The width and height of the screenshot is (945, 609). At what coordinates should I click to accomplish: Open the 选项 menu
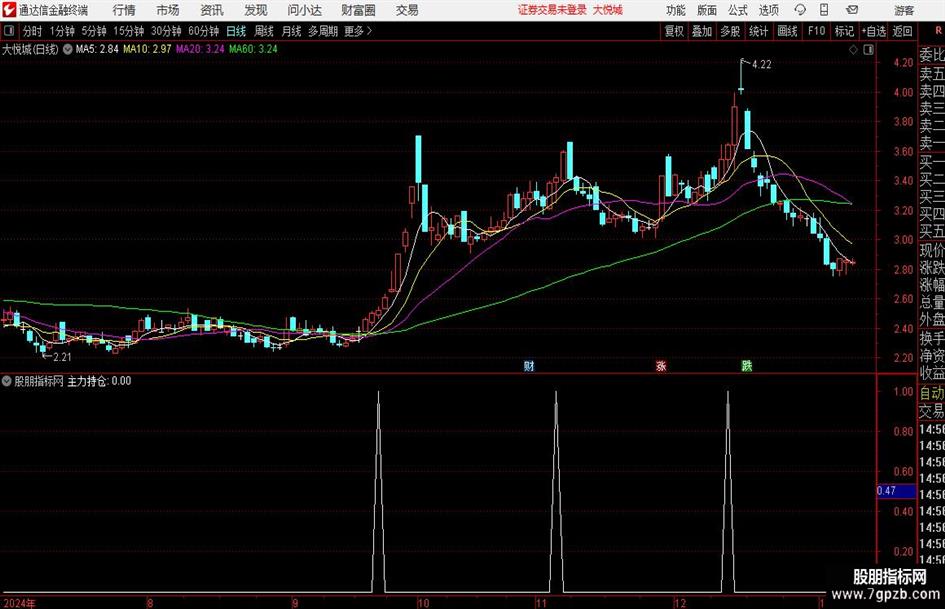click(769, 10)
